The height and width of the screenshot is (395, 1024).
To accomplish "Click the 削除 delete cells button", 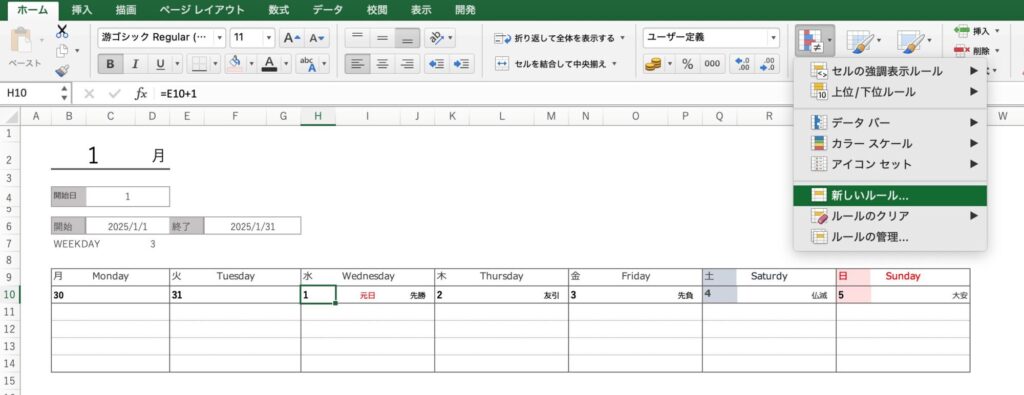I will pyautogui.click(x=976, y=50).
